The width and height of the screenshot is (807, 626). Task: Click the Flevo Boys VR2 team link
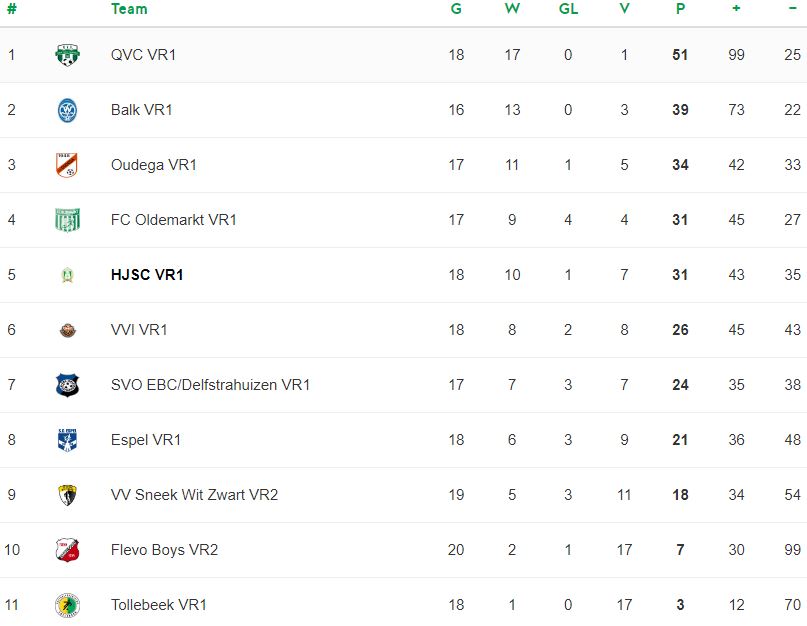(164, 550)
